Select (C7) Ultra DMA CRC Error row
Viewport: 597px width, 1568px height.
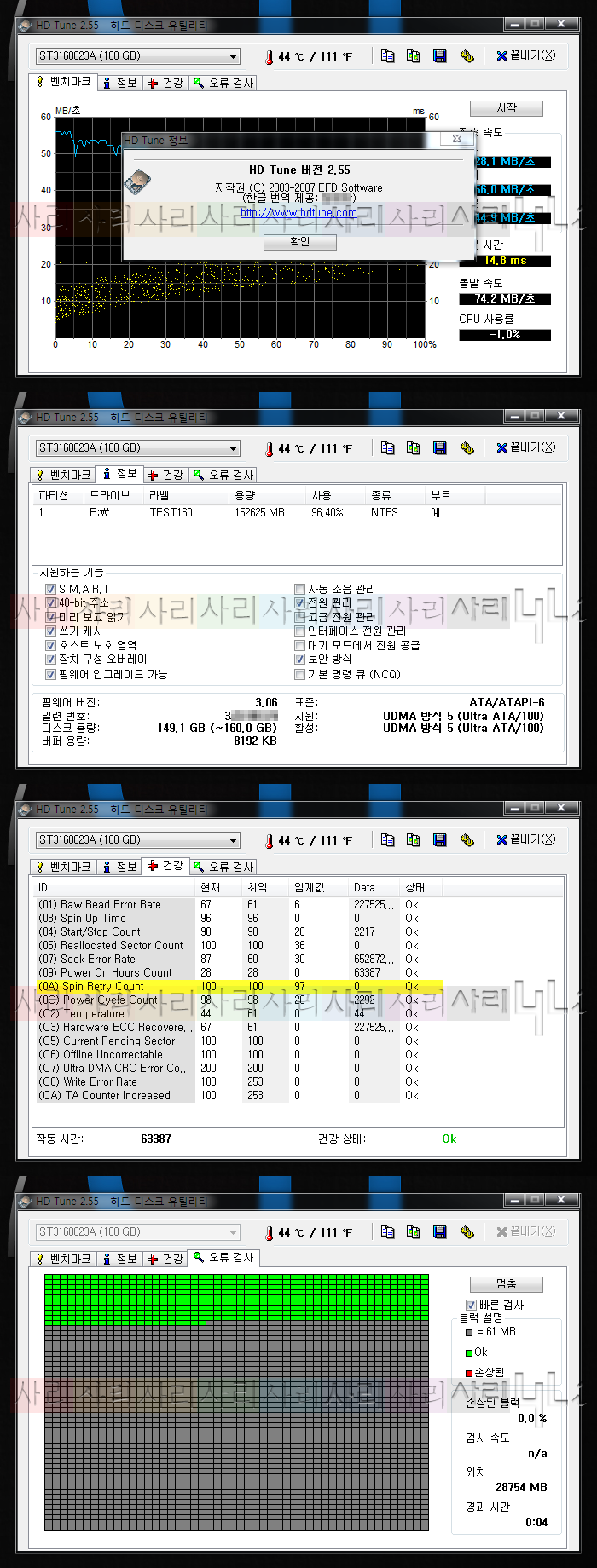point(239,1068)
